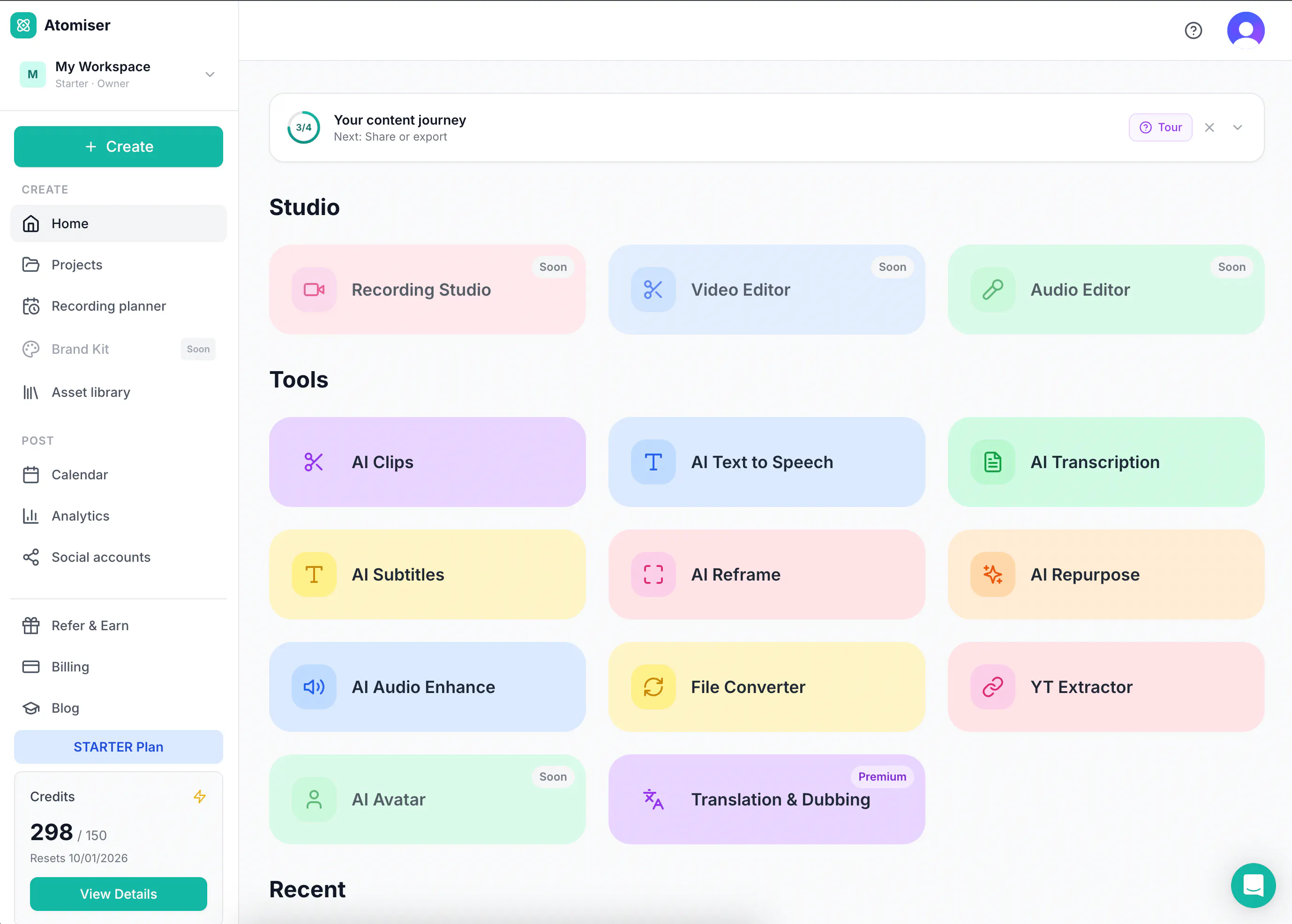Click the Recording Studio camera icon
This screenshot has width=1292, height=924.
tap(314, 290)
